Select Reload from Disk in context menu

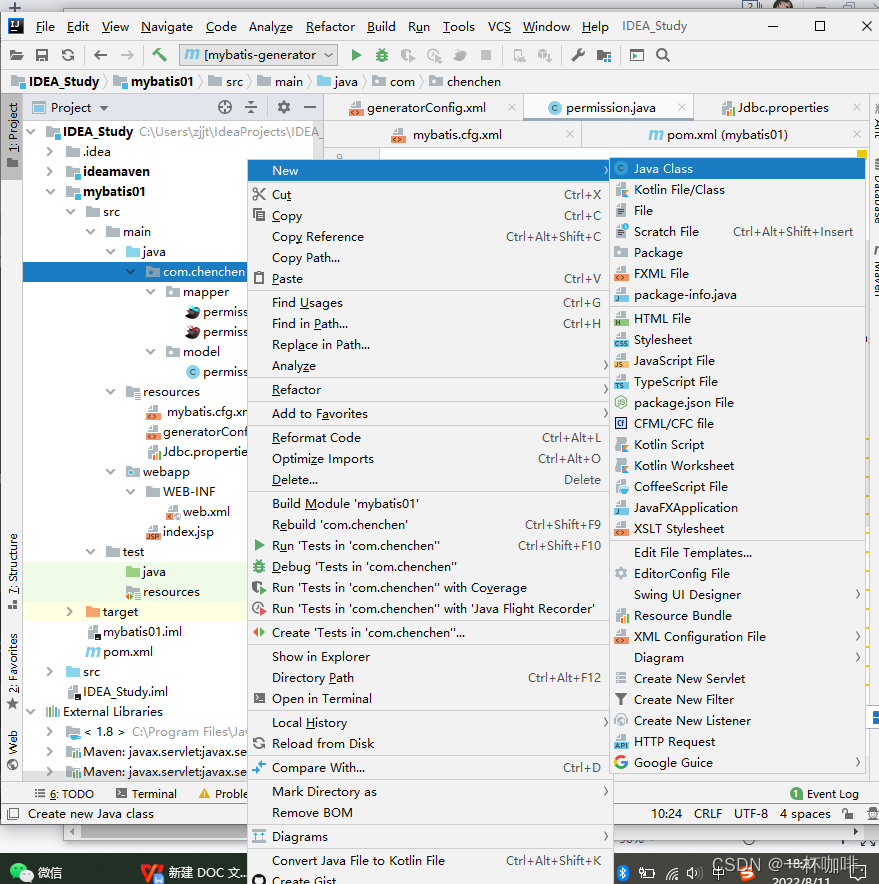[429, 744]
